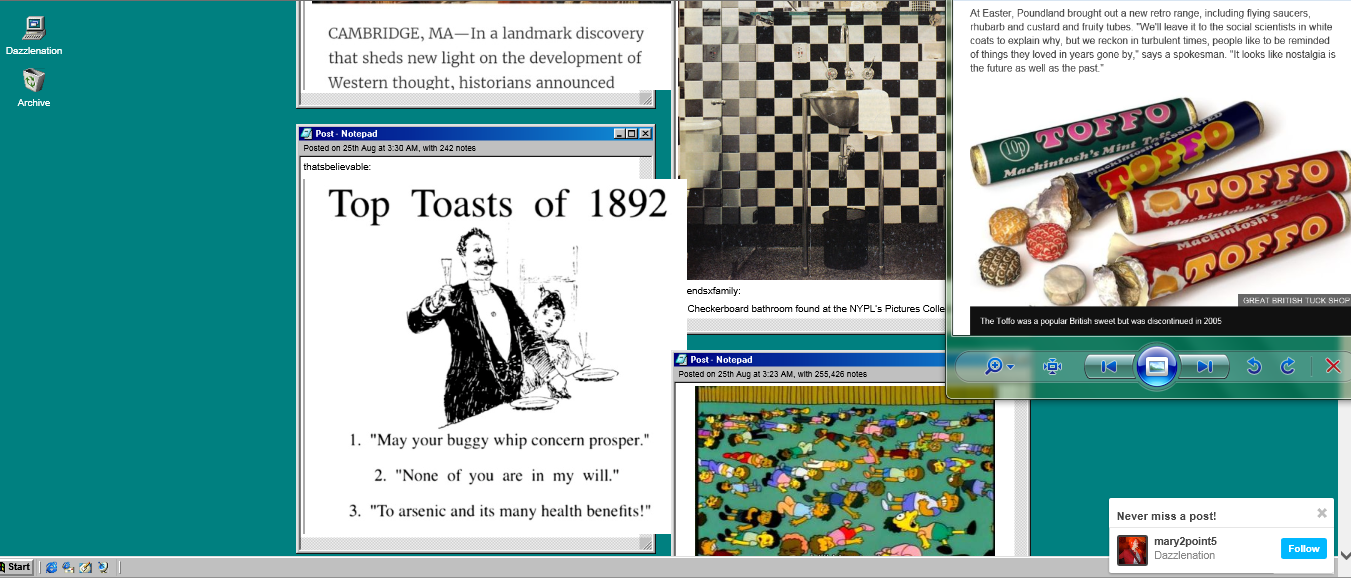Go to next image in photo viewer
The width and height of the screenshot is (1351, 579).
[x=1204, y=367]
